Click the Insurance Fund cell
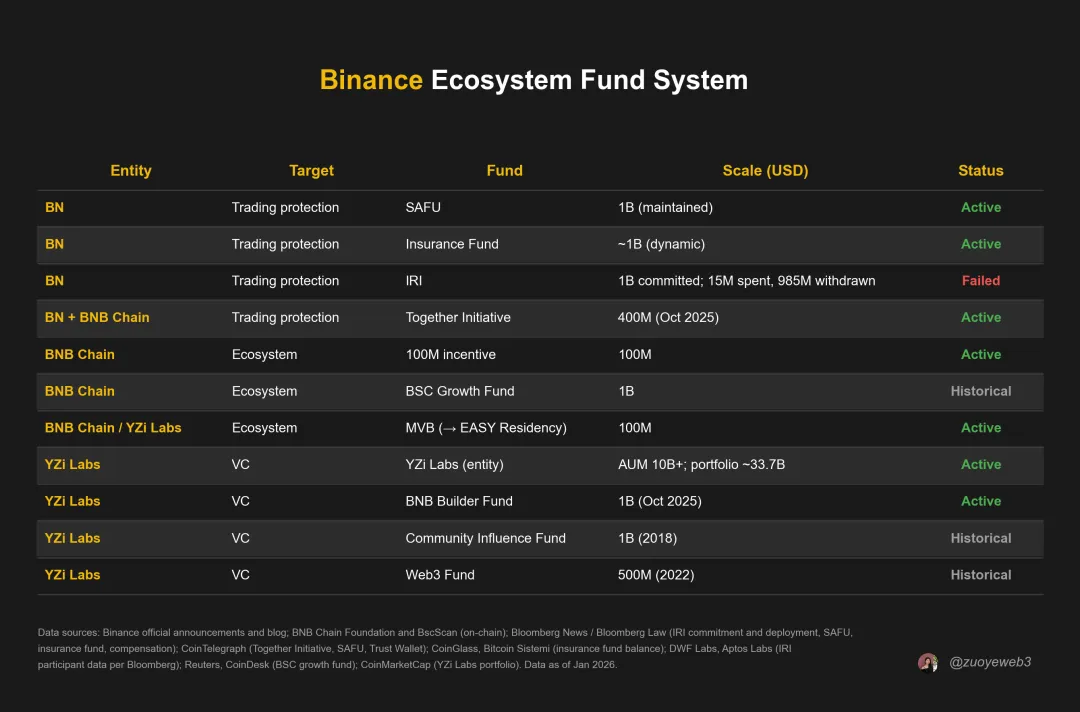 pos(452,244)
